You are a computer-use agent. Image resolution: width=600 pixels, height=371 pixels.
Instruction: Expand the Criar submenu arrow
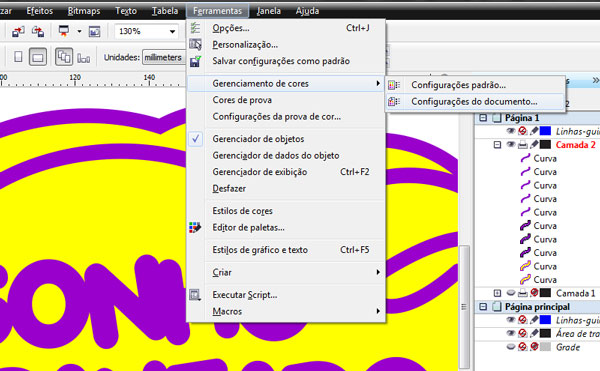pyautogui.click(x=378, y=272)
